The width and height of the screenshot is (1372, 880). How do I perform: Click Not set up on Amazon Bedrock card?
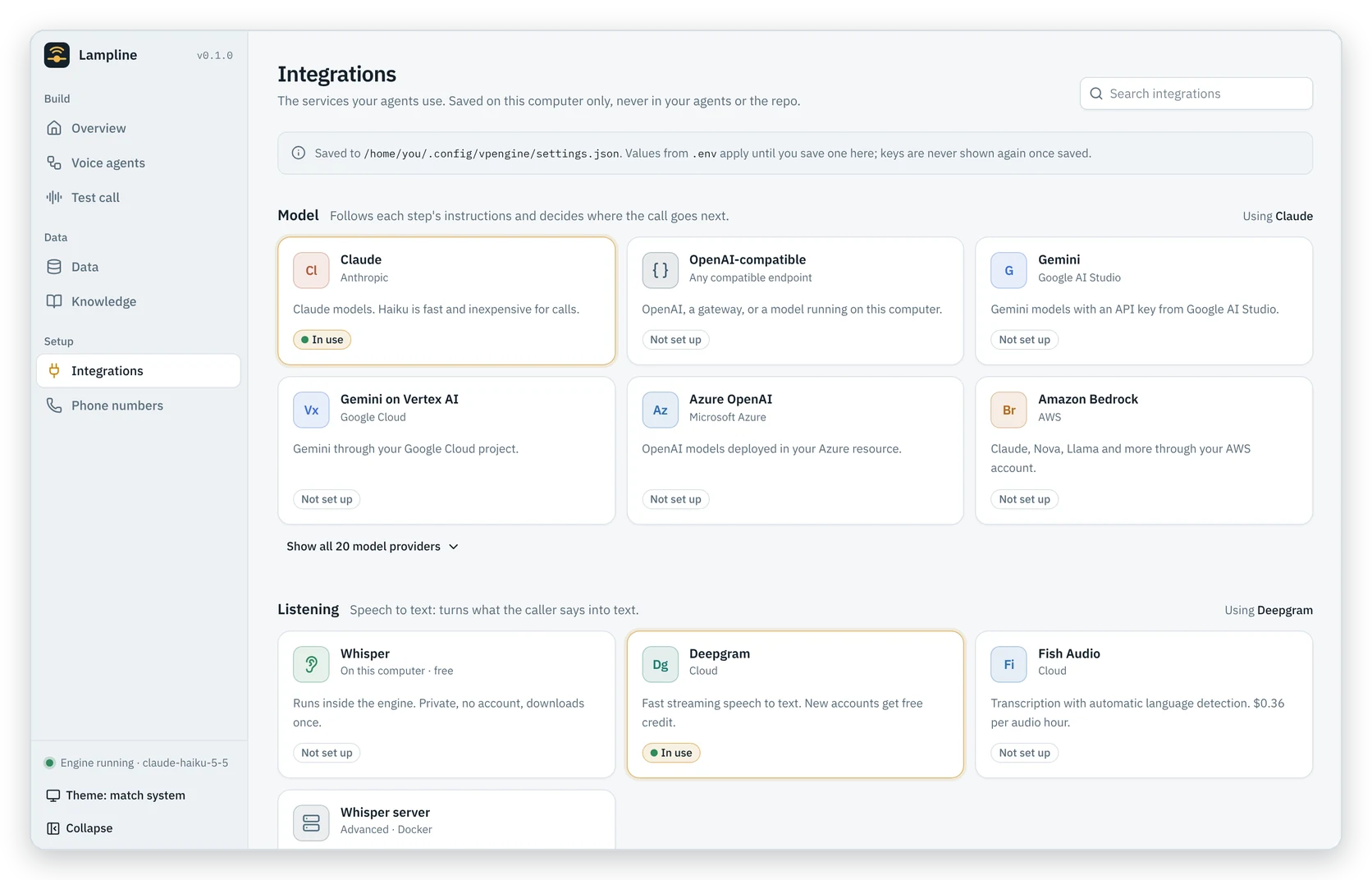1024,499
